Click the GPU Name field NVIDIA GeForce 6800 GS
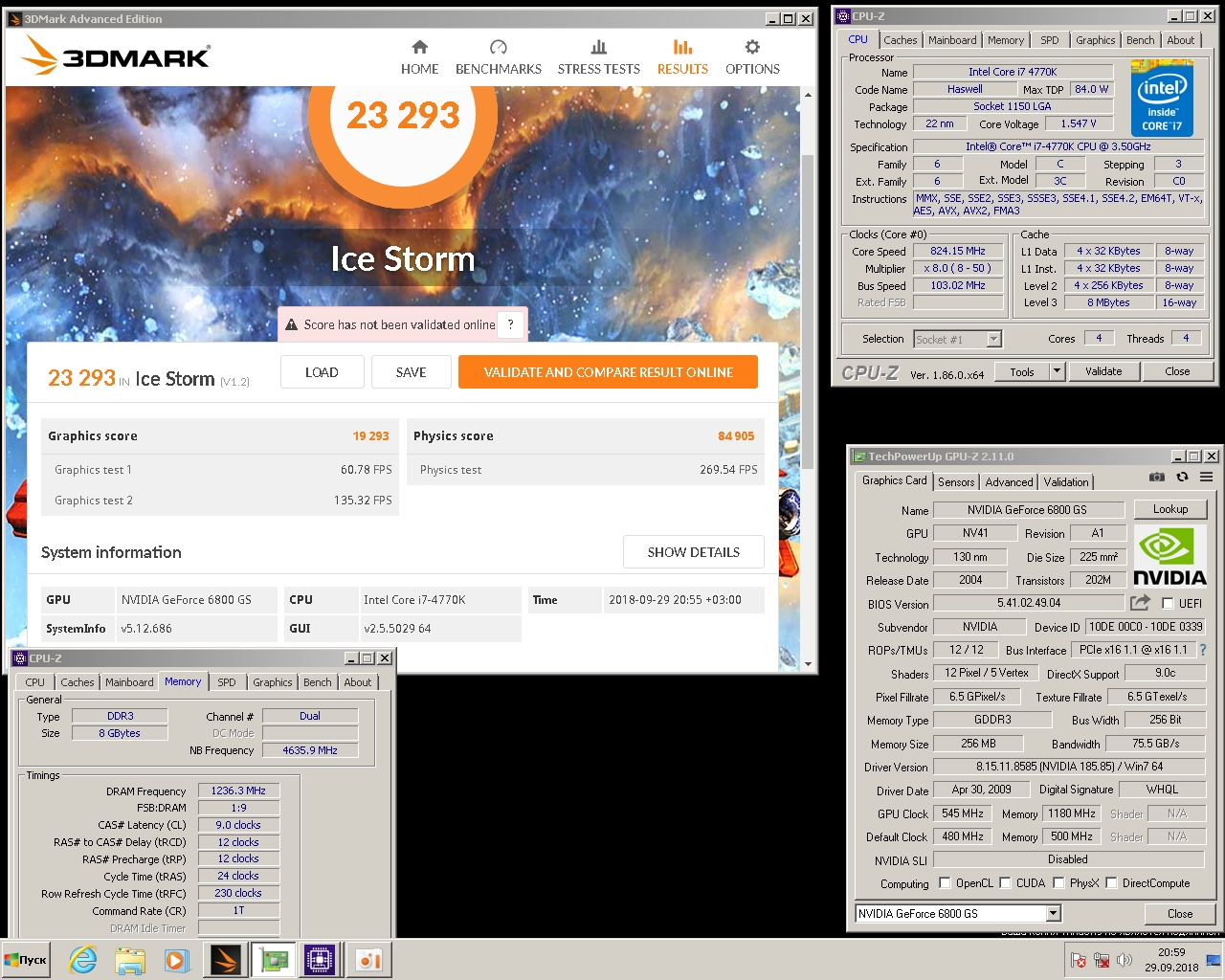This screenshot has width=1225, height=980. point(1027,510)
